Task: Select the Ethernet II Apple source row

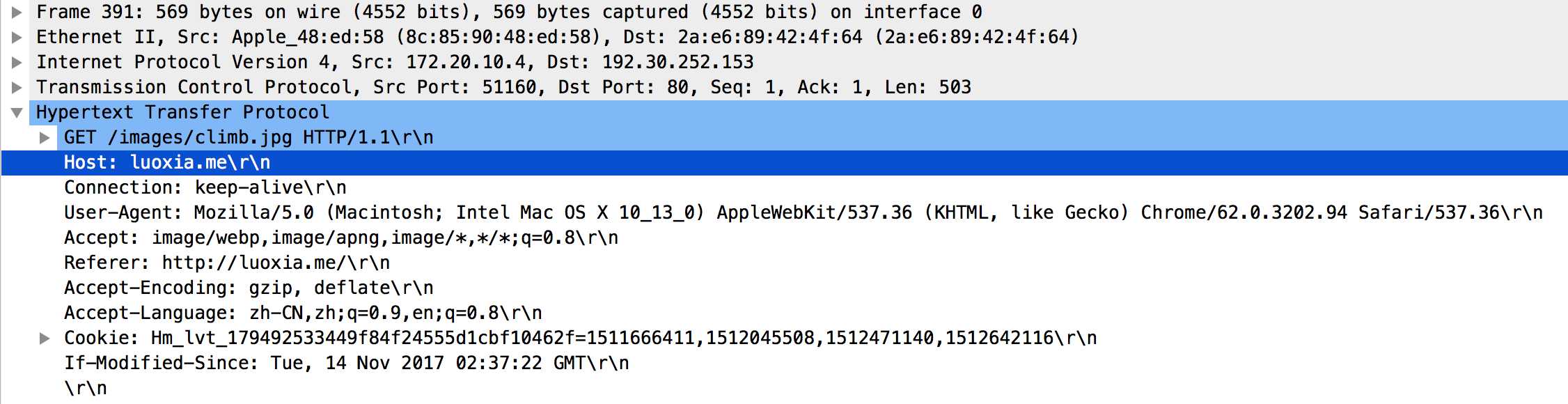Action: [557, 37]
